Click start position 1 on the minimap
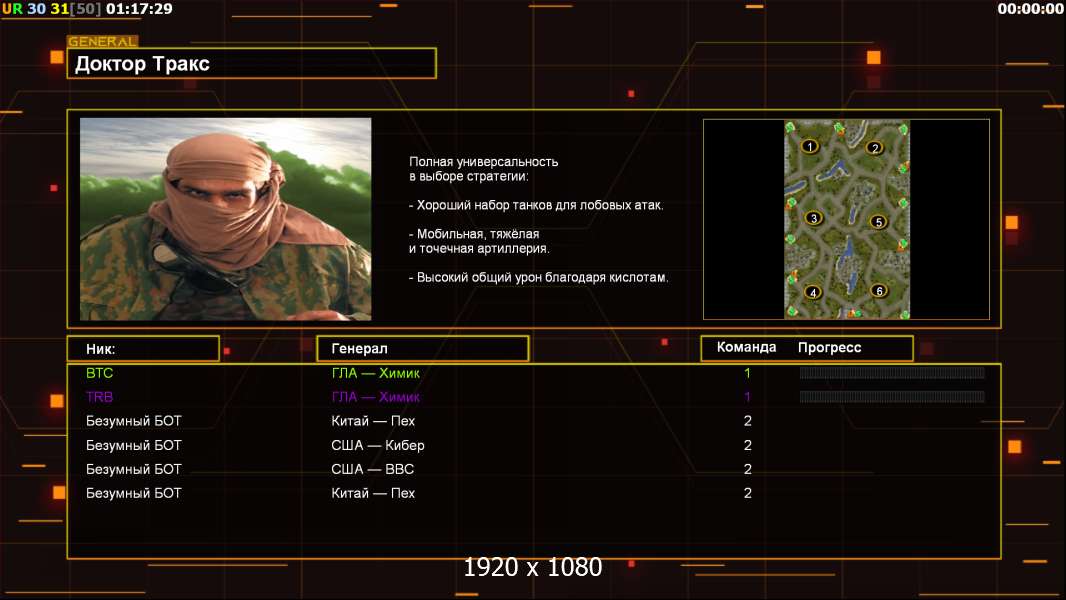Image resolution: width=1066 pixels, height=600 pixels. [810, 146]
